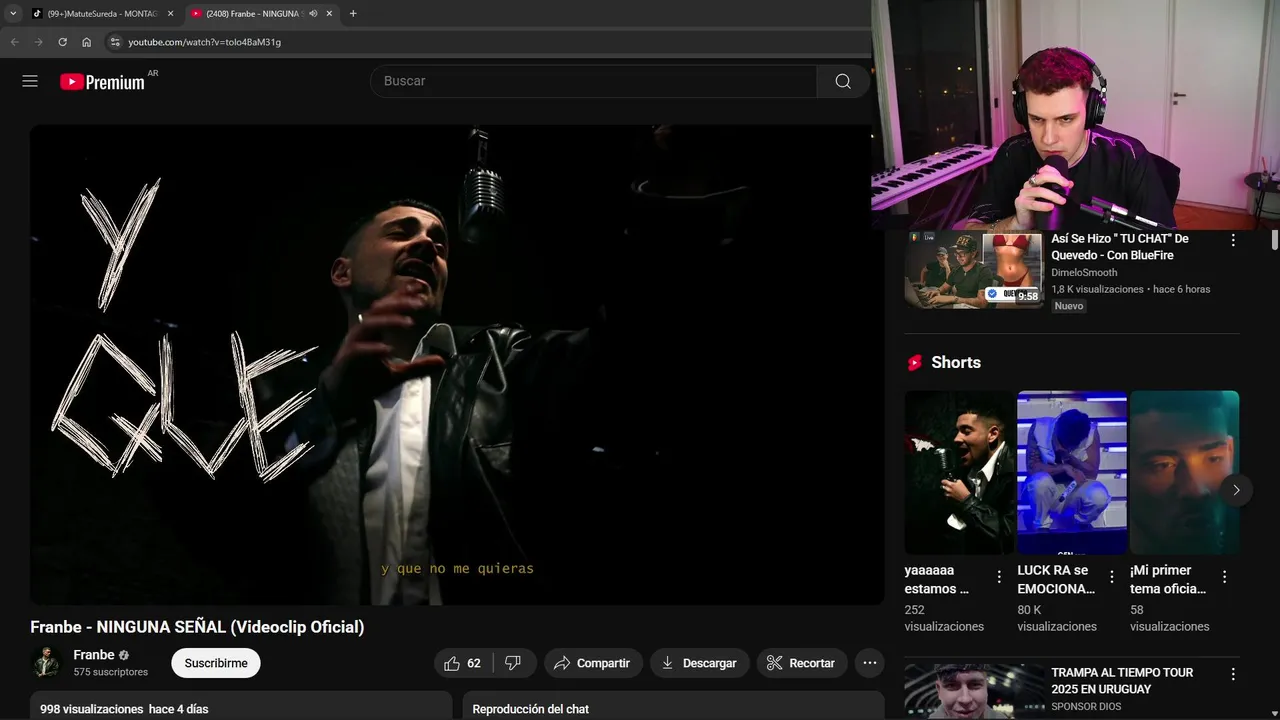Like the video with 62 likes
Screen dimensions: 1280x720
[462, 663]
